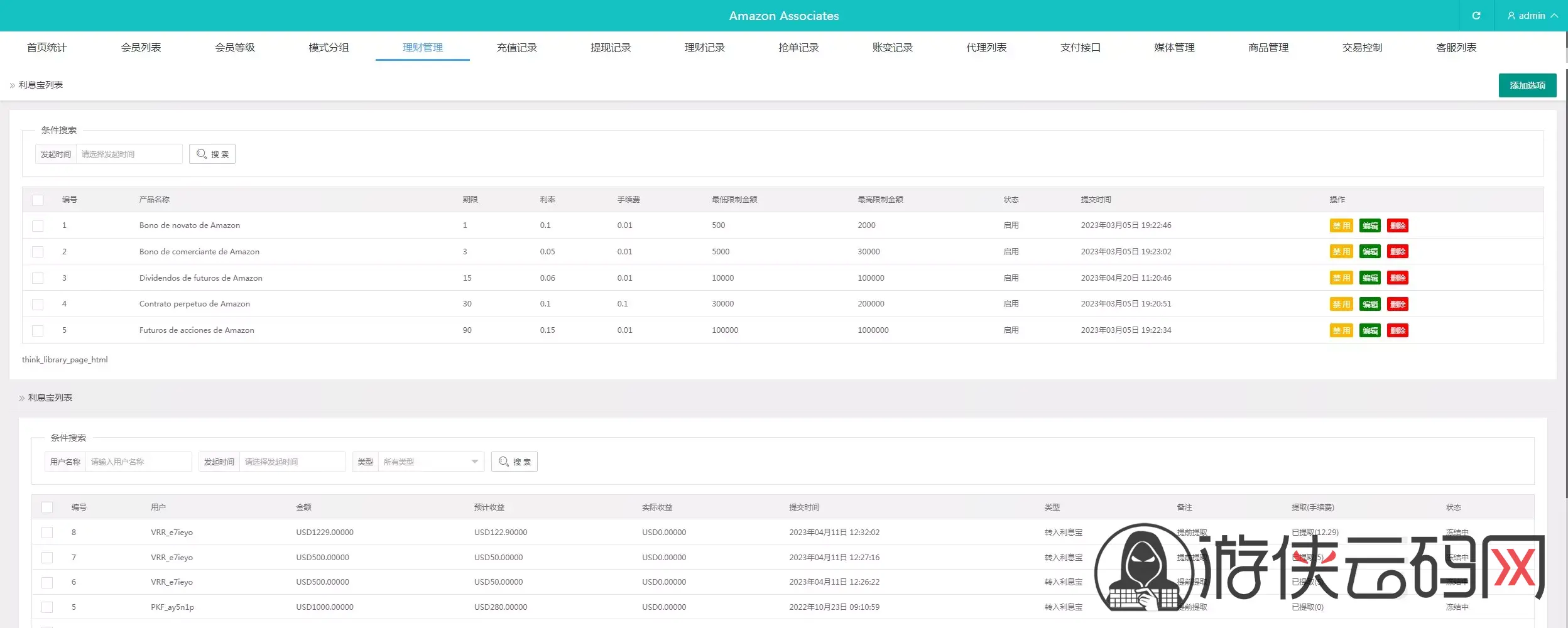The image size is (1568, 628).
Task: Edit Bono de novato de Amazon
Action: (1370, 225)
